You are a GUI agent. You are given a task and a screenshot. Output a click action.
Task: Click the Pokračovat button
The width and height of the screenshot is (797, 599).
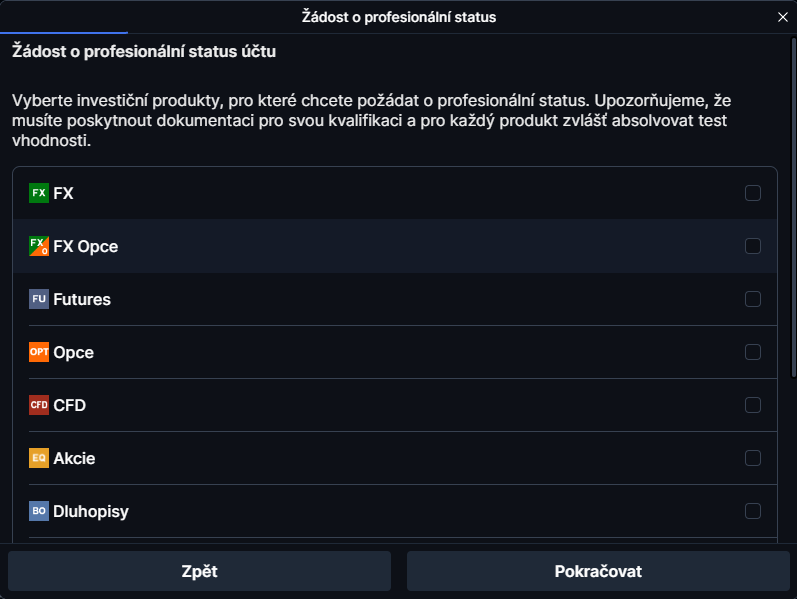(x=597, y=572)
